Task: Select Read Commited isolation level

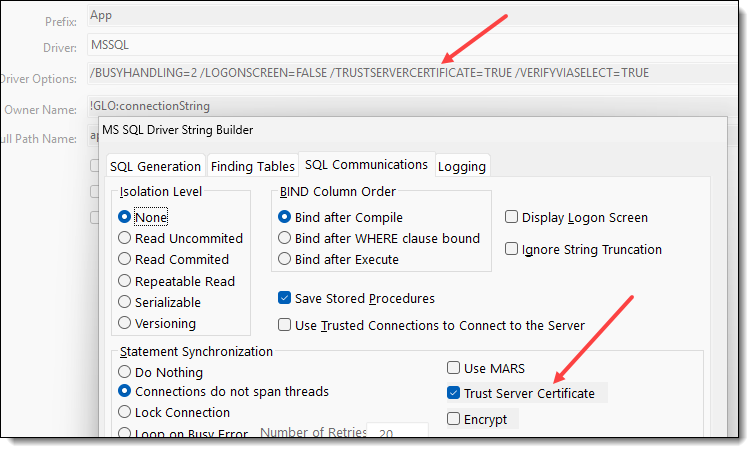Action: click(125, 259)
